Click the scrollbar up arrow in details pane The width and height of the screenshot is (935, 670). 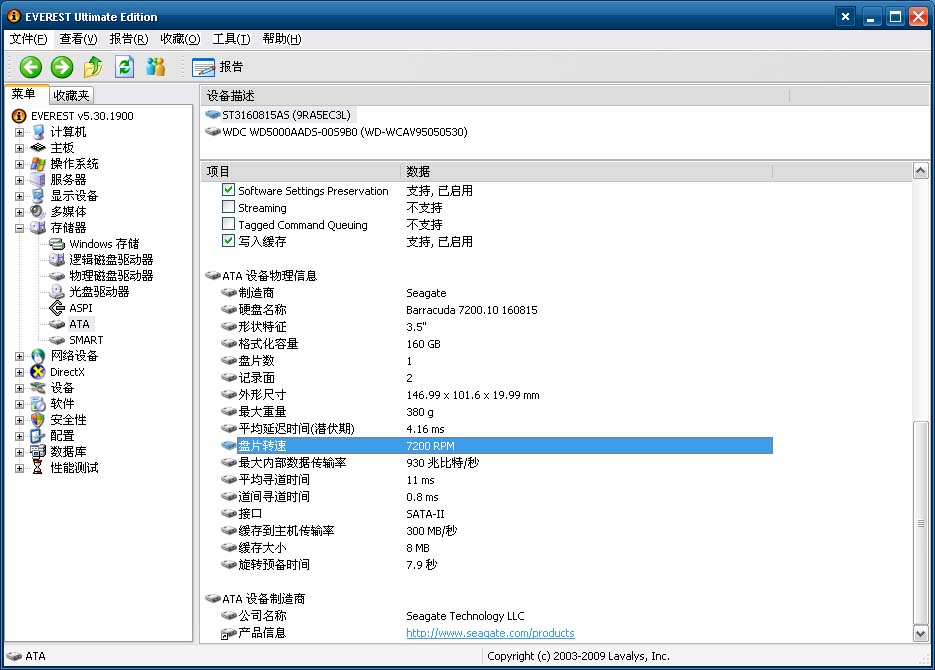pyautogui.click(x=921, y=172)
